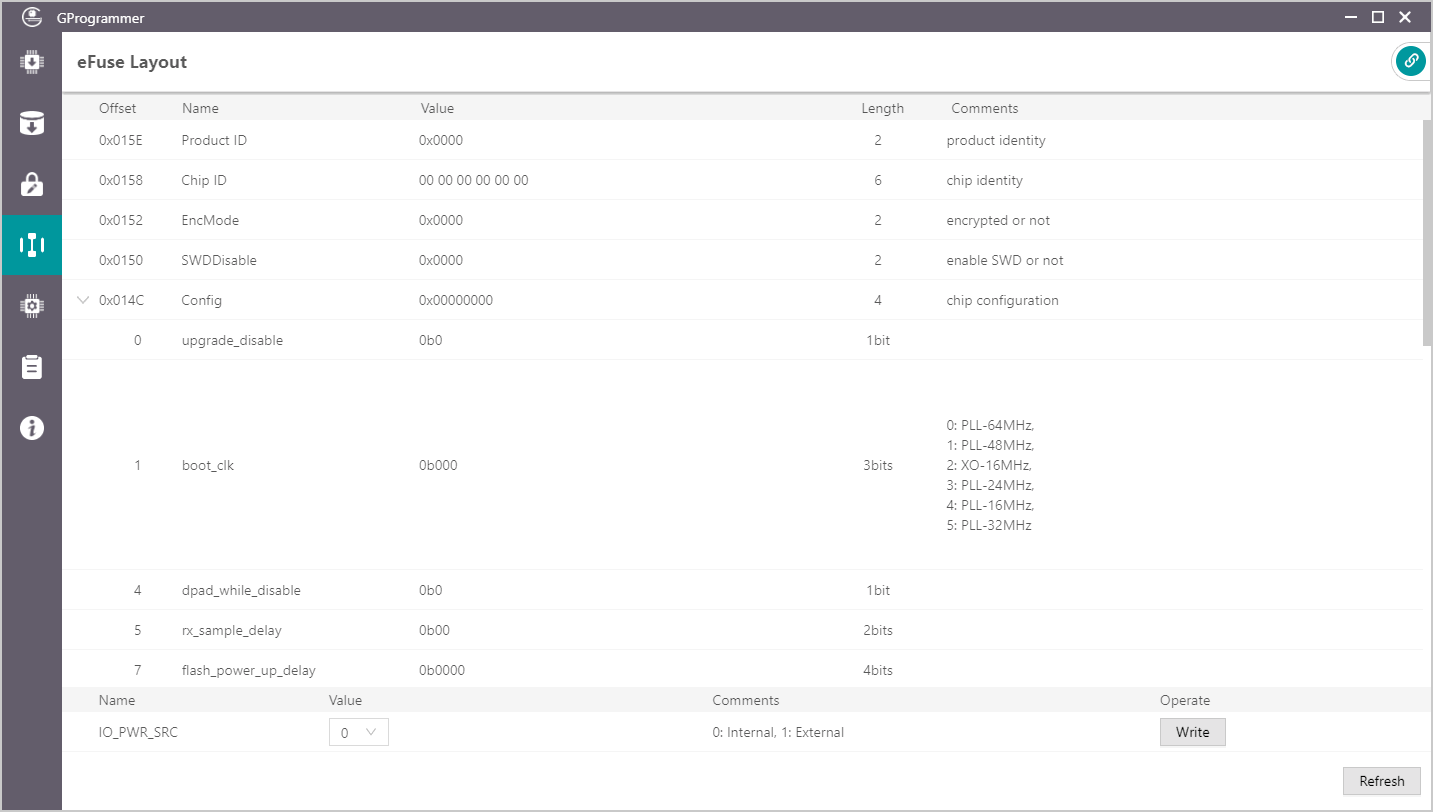Open the info about icon
1433x812 pixels.
[32, 428]
